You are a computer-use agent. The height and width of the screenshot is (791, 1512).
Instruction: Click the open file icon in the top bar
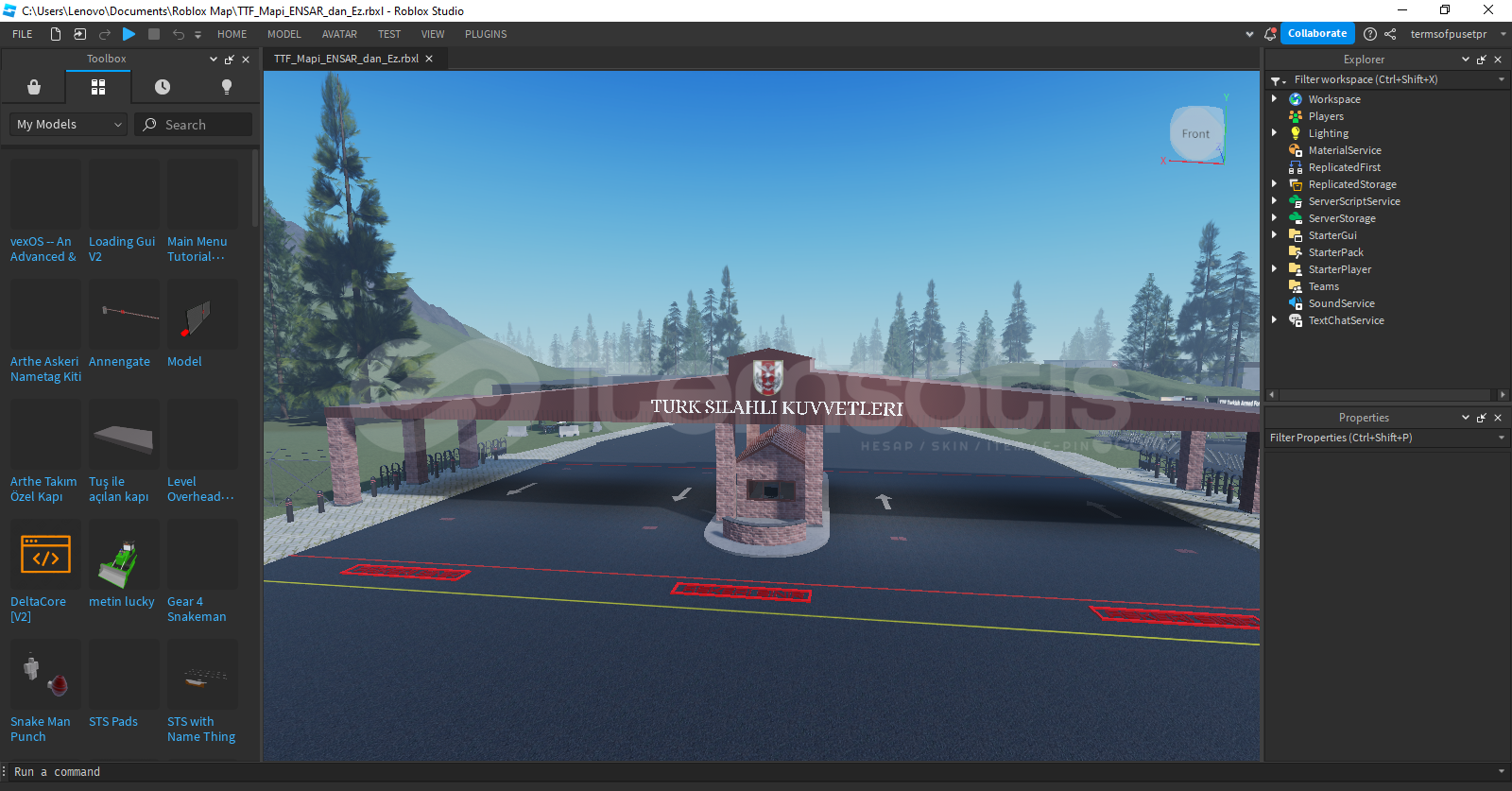pos(80,34)
